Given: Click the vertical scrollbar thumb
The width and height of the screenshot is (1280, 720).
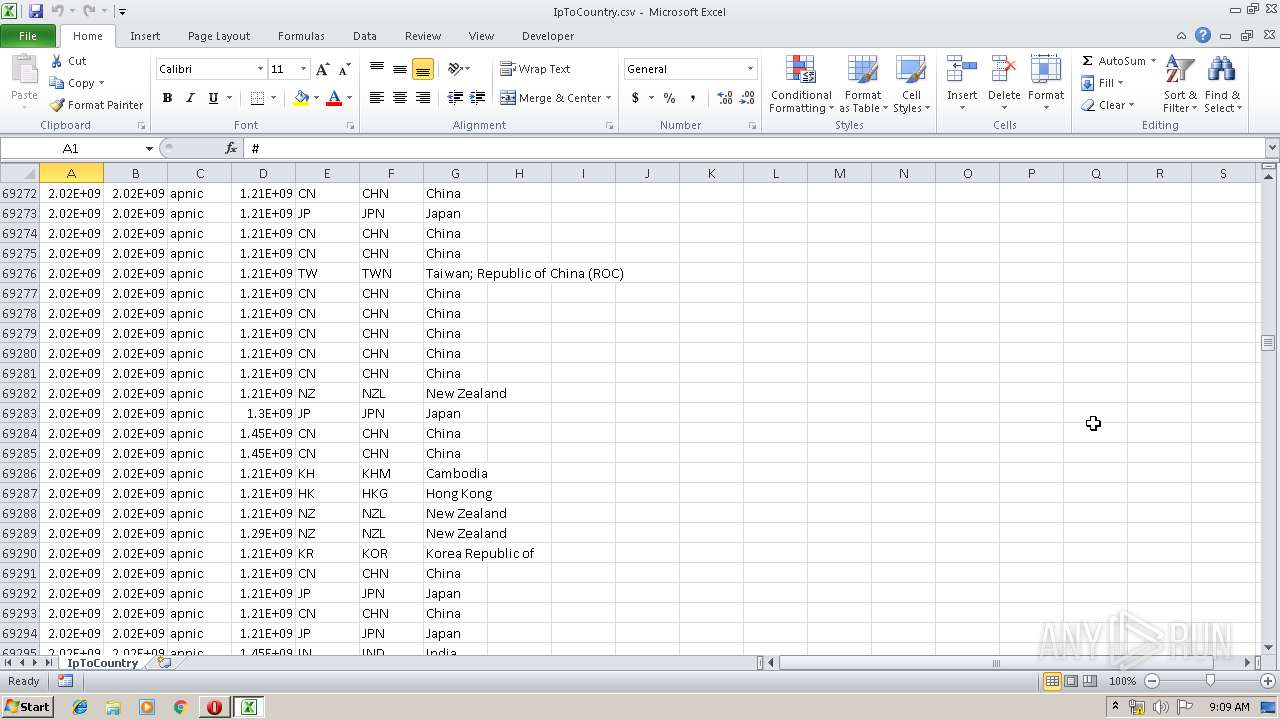Looking at the screenshot, I should (1268, 343).
